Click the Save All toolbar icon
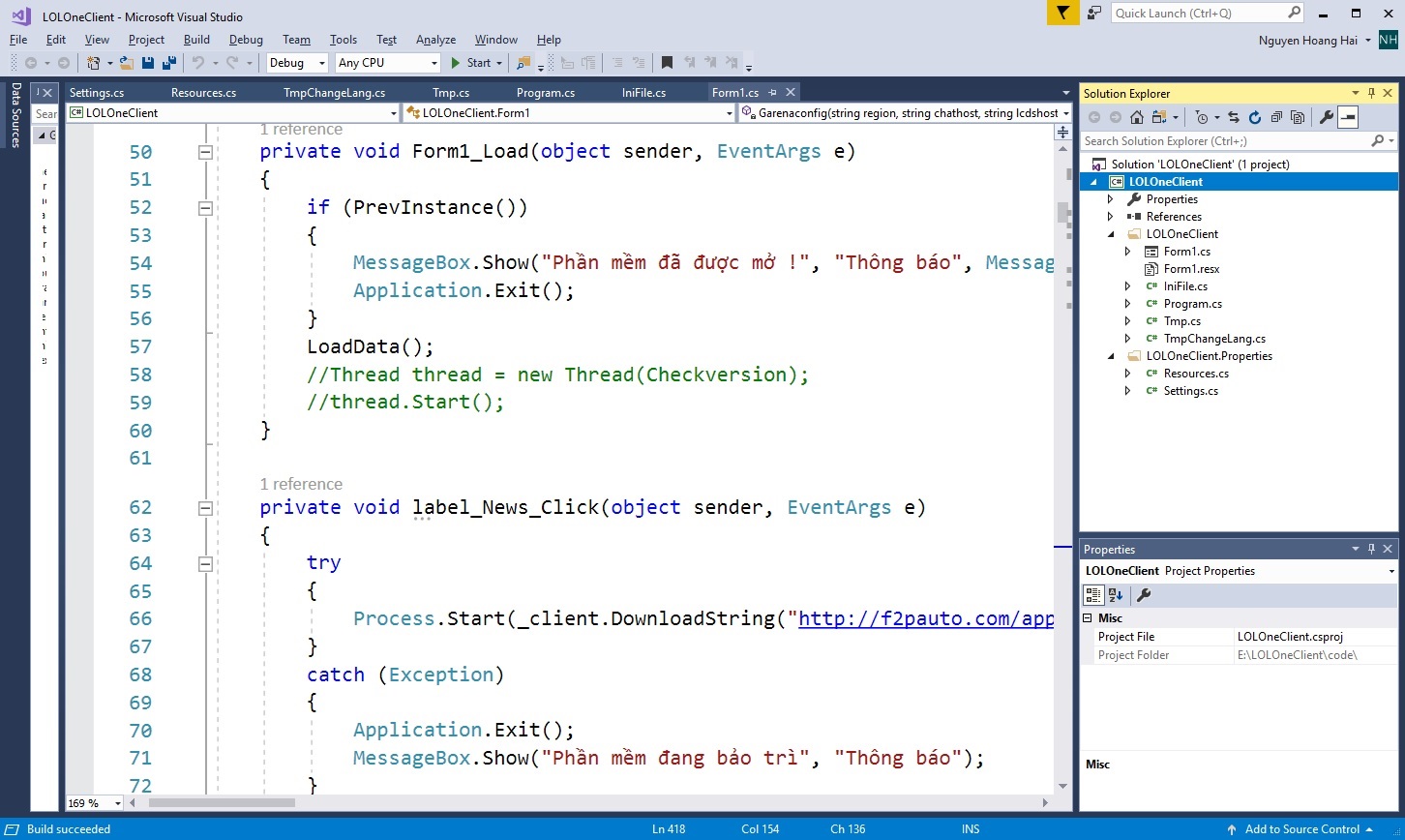The height and width of the screenshot is (840, 1405). 168,63
